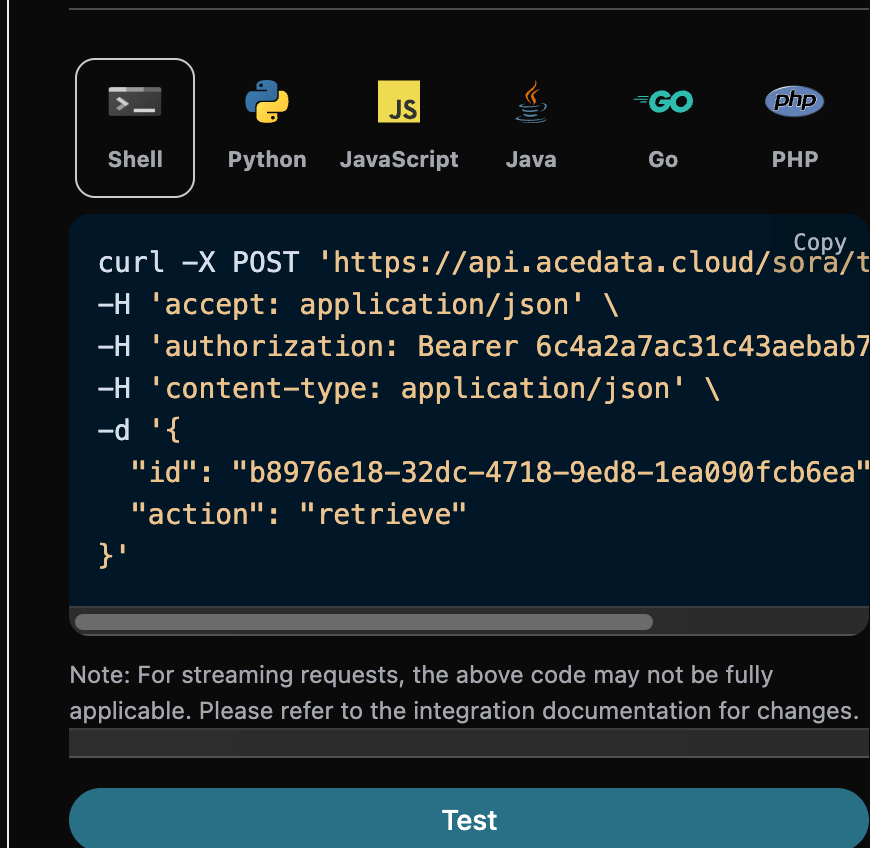Switch to the Python tab label
Image resolution: width=870 pixels, height=848 pixels.
(267, 159)
